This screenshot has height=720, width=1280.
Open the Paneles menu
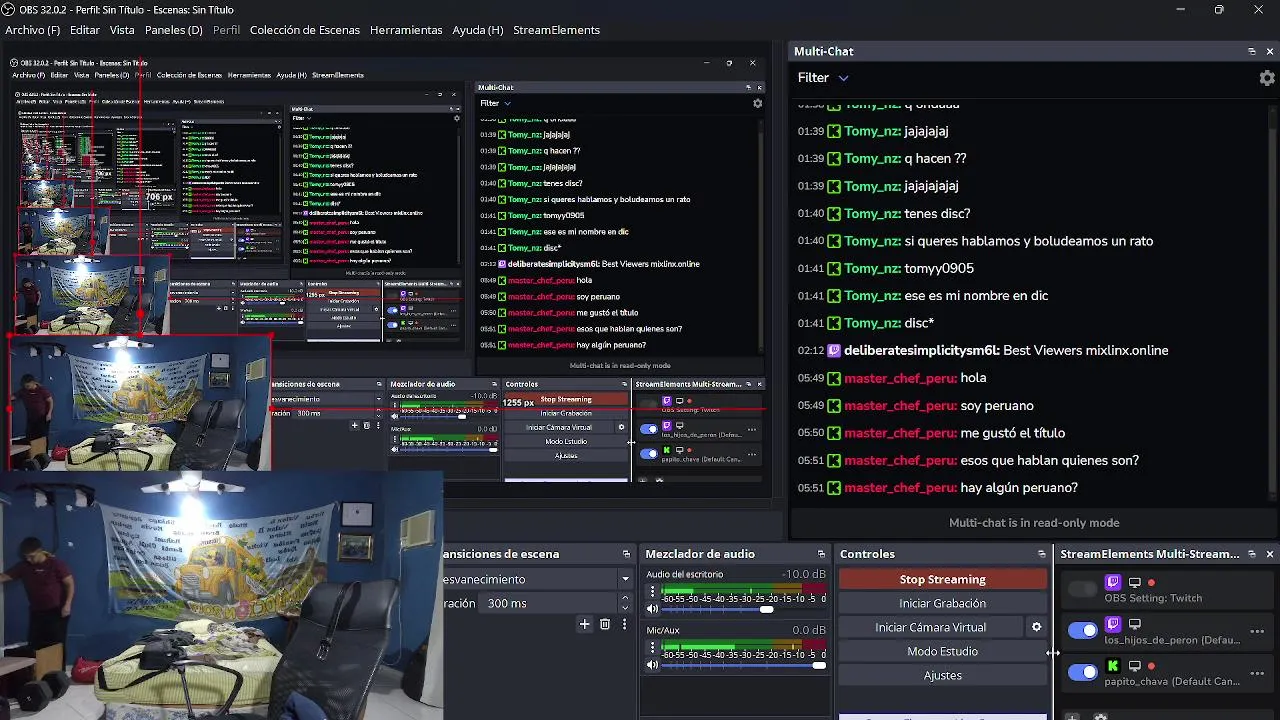point(173,30)
